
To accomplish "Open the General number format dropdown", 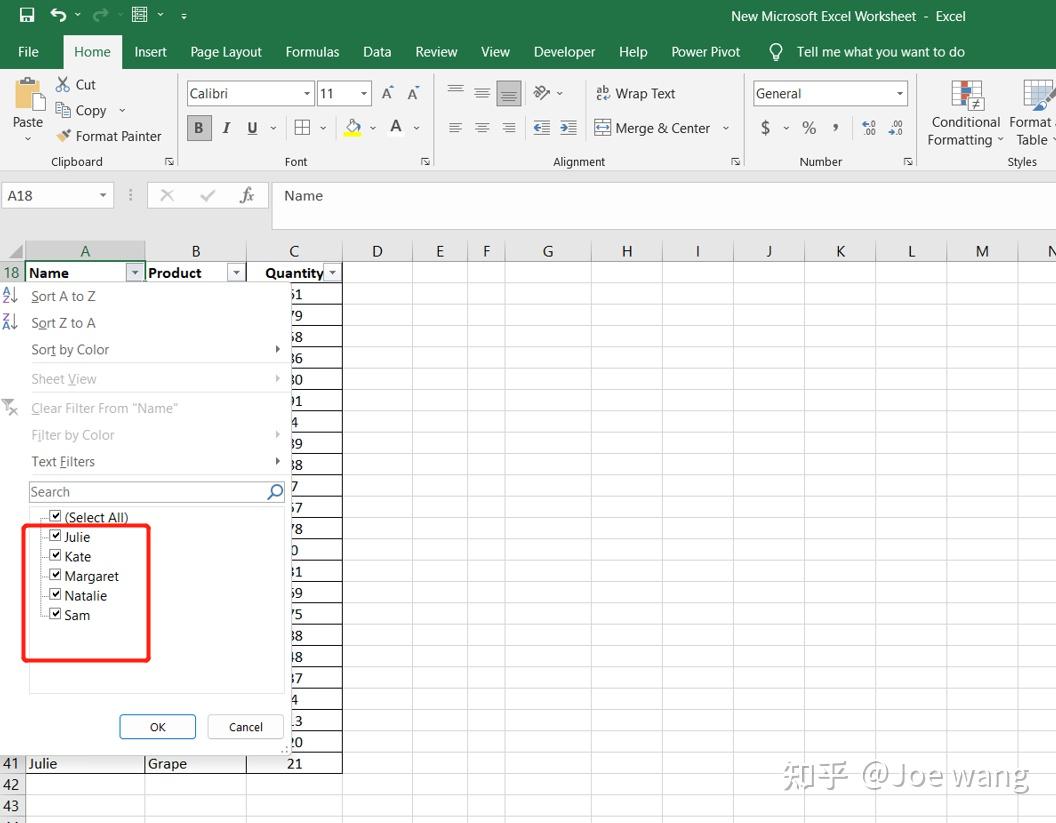I will point(900,94).
